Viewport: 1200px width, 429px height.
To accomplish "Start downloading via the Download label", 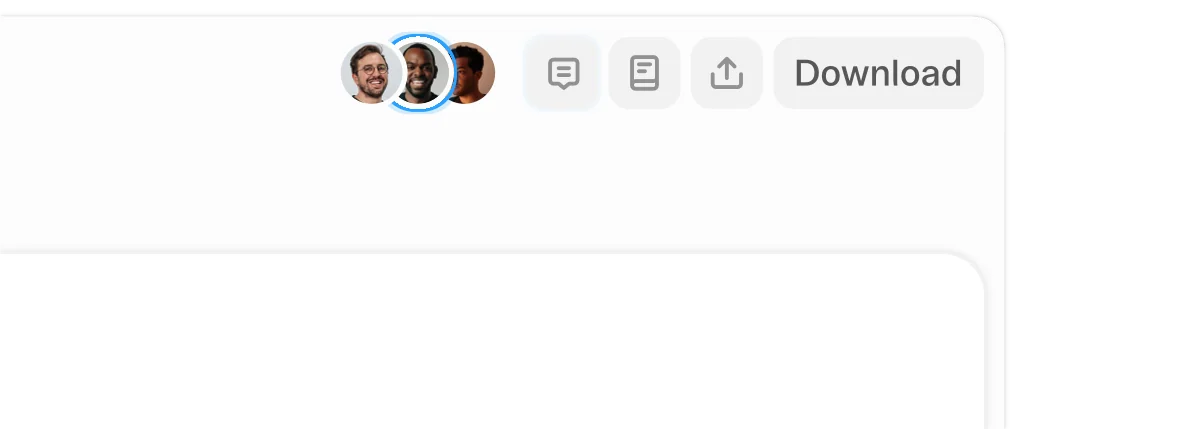I will 878,73.
